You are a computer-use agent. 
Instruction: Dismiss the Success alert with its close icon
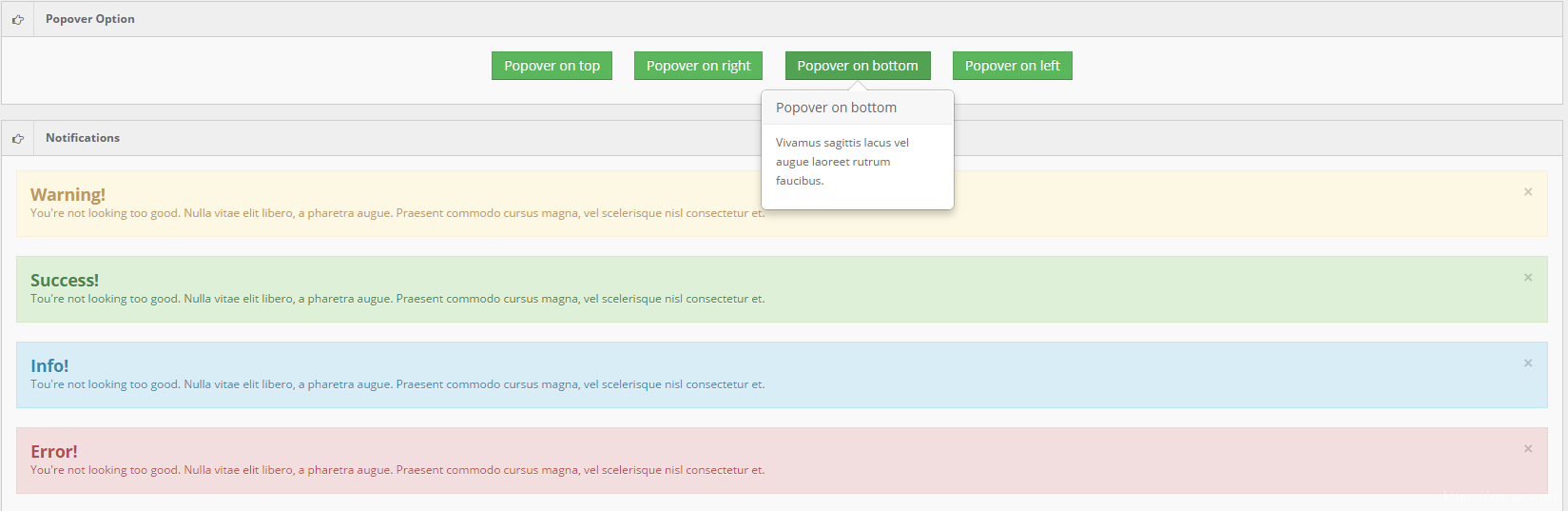click(x=1528, y=278)
